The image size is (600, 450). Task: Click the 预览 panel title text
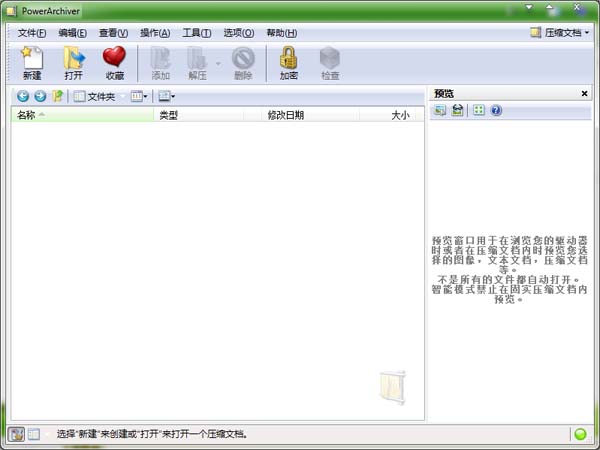coord(444,93)
